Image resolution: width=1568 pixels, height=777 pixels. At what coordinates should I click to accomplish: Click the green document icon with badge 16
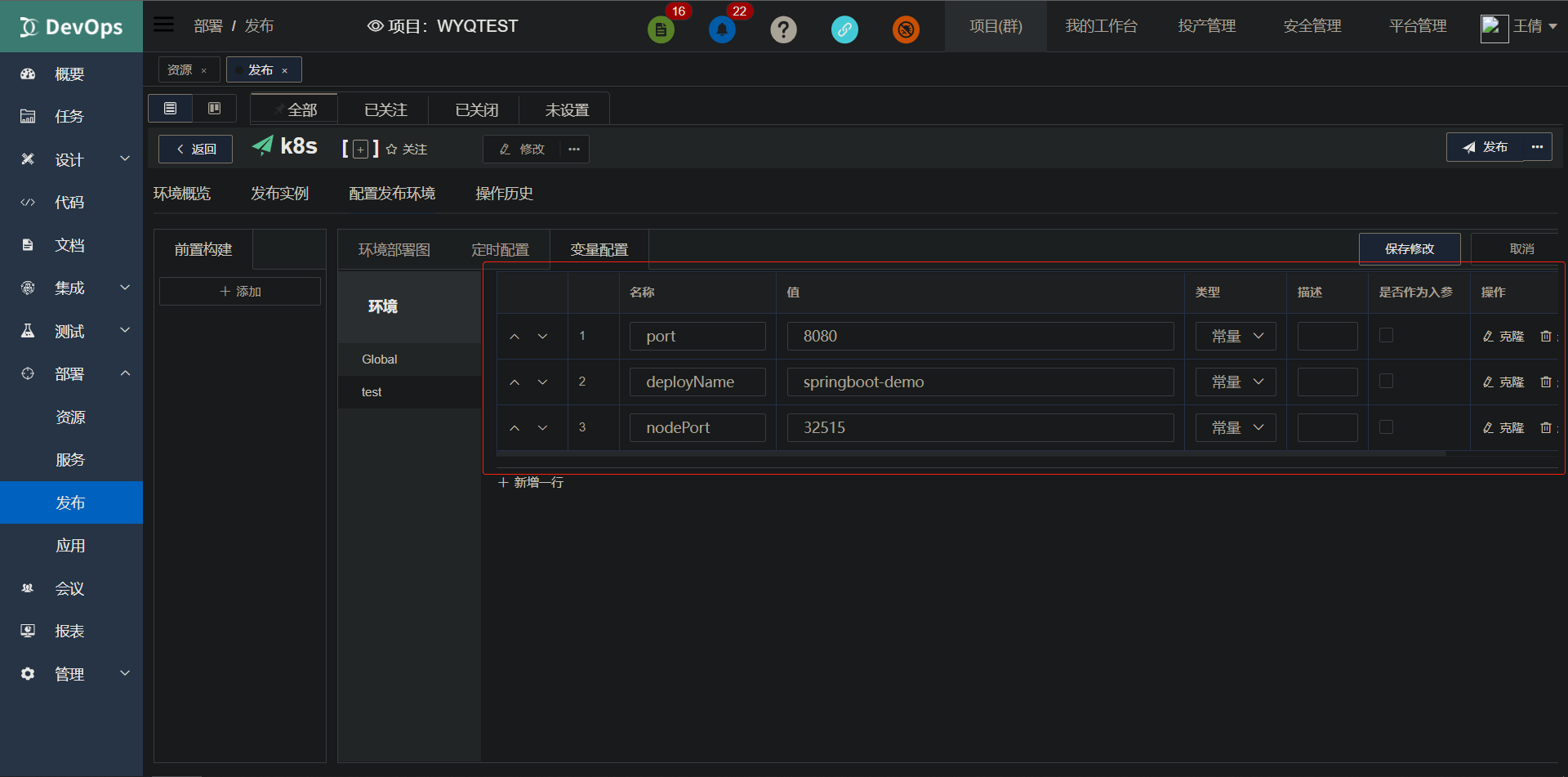point(661,28)
